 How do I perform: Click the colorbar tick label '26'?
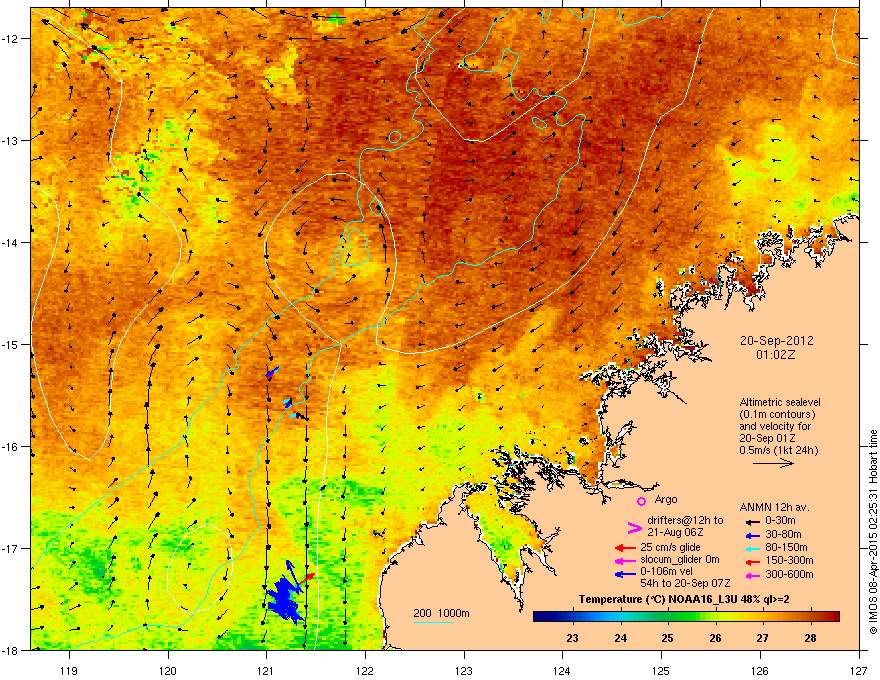(715, 638)
